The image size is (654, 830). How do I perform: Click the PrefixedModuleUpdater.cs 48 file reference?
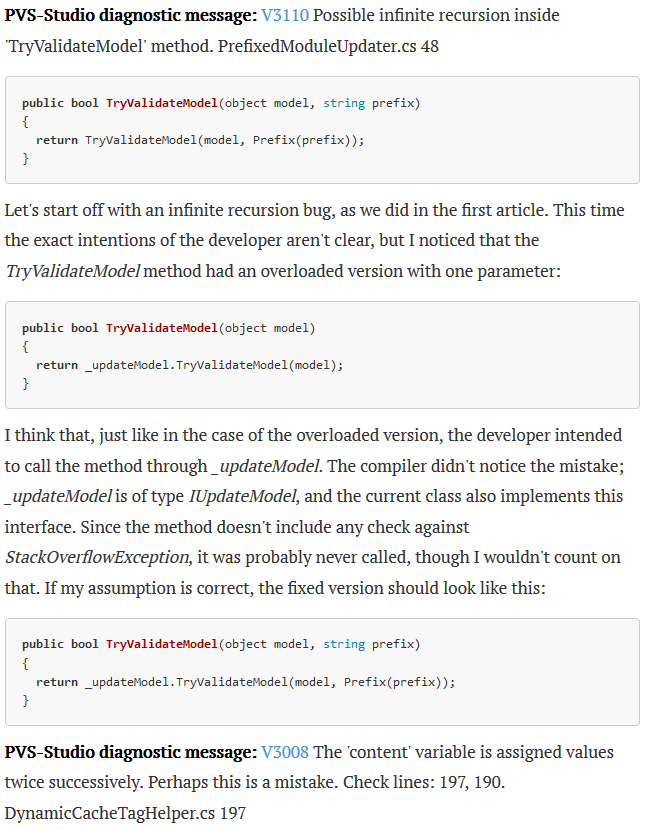click(328, 47)
